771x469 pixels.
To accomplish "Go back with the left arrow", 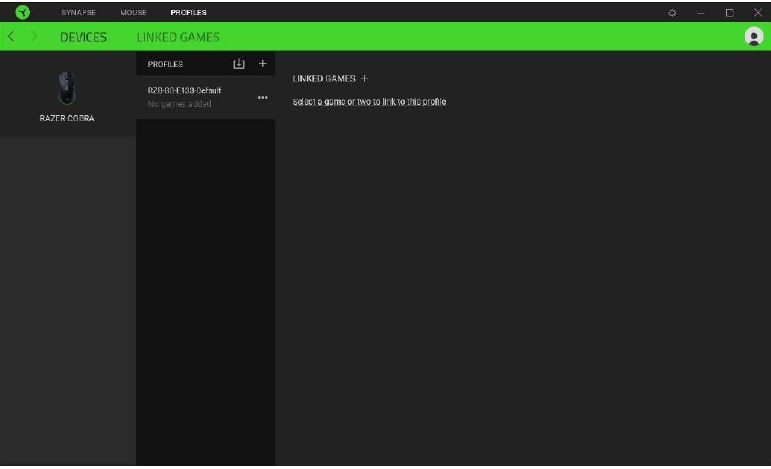I will click(x=11, y=37).
